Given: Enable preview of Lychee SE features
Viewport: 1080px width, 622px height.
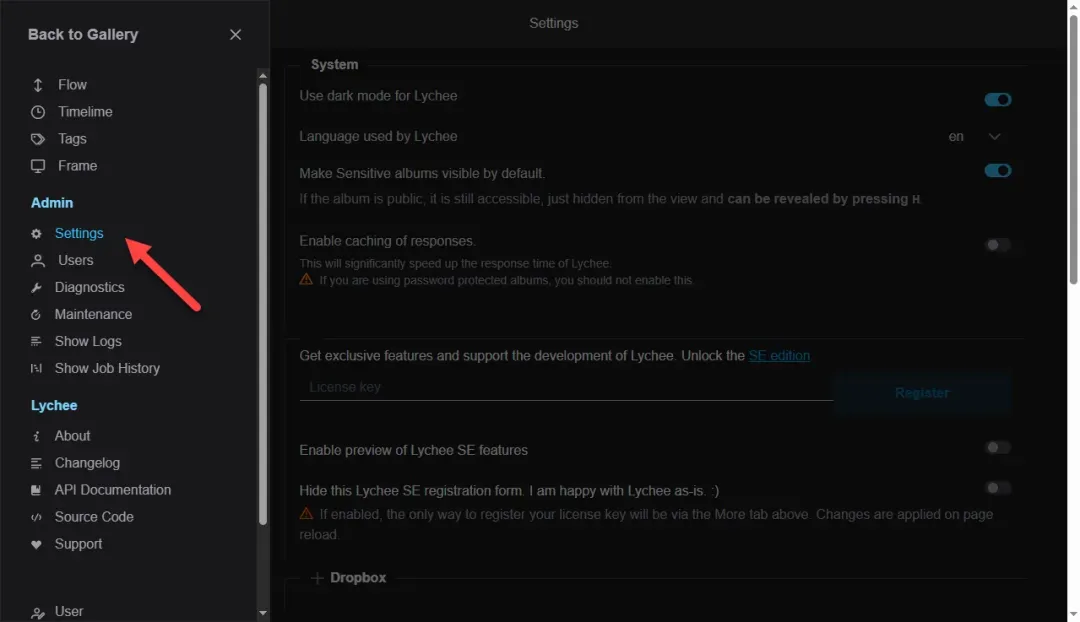Looking at the screenshot, I should tap(997, 448).
